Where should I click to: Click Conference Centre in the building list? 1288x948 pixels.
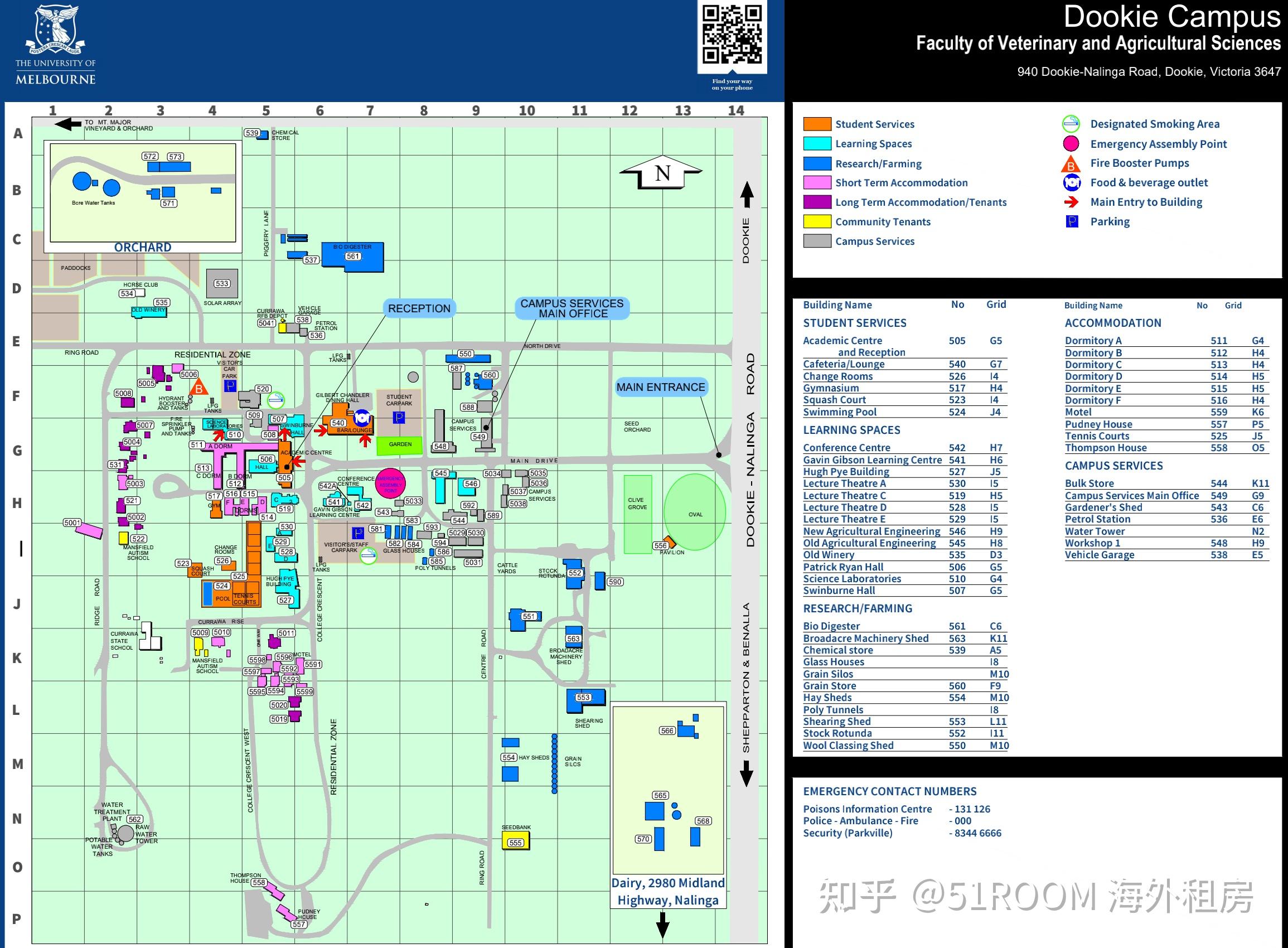click(x=846, y=448)
